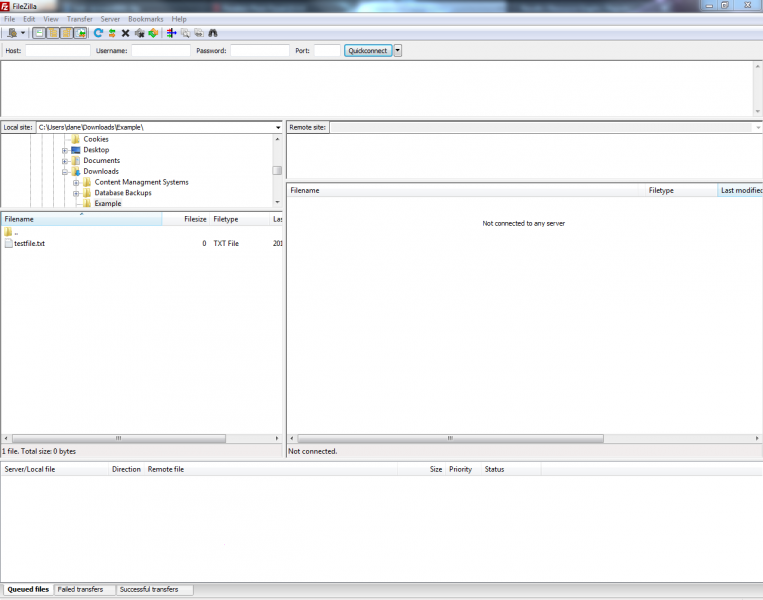The height and width of the screenshot is (600, 763).
Task: Select Documents folder in tree
Action: click(x=101, y=161)
